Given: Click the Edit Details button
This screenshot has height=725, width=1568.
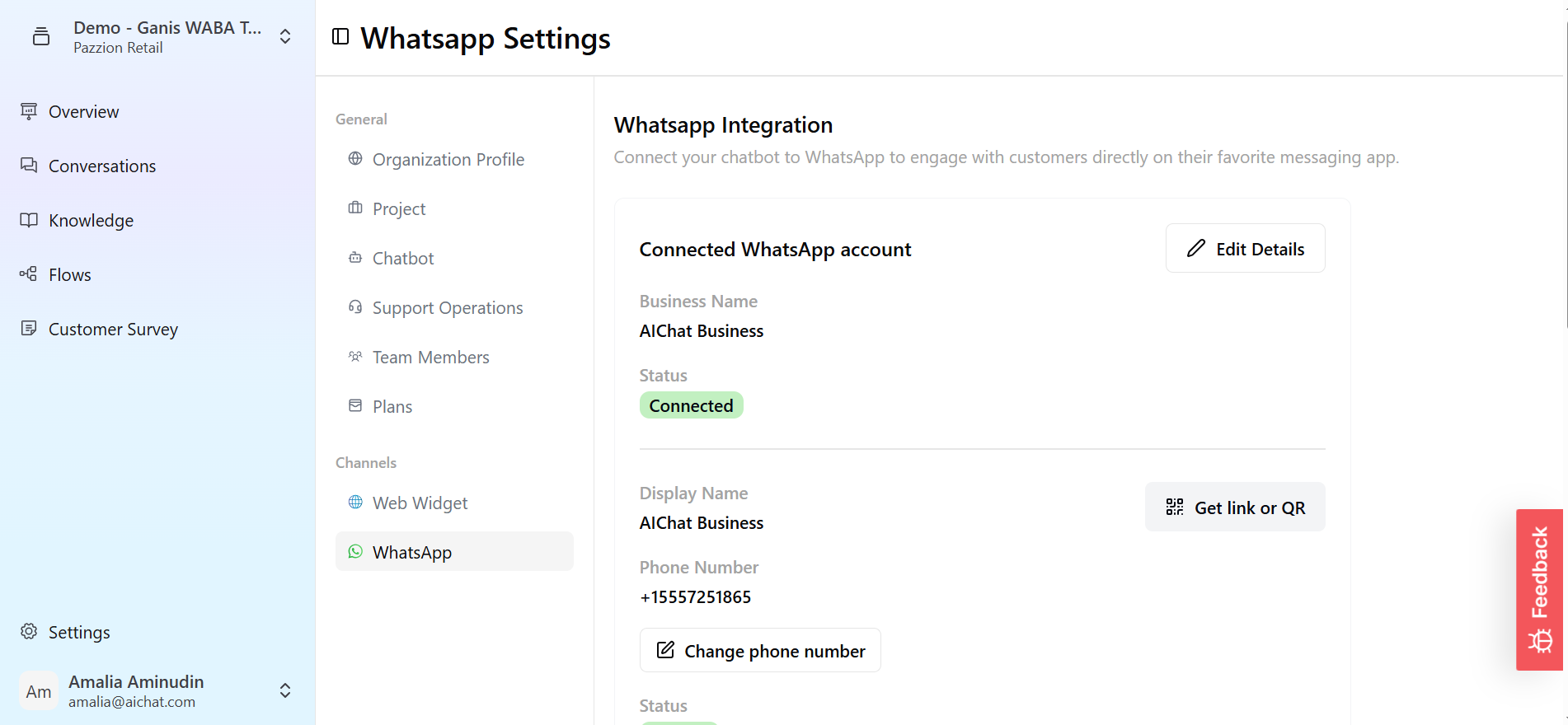Looking at the screenshot, I should click(1245, 248).
